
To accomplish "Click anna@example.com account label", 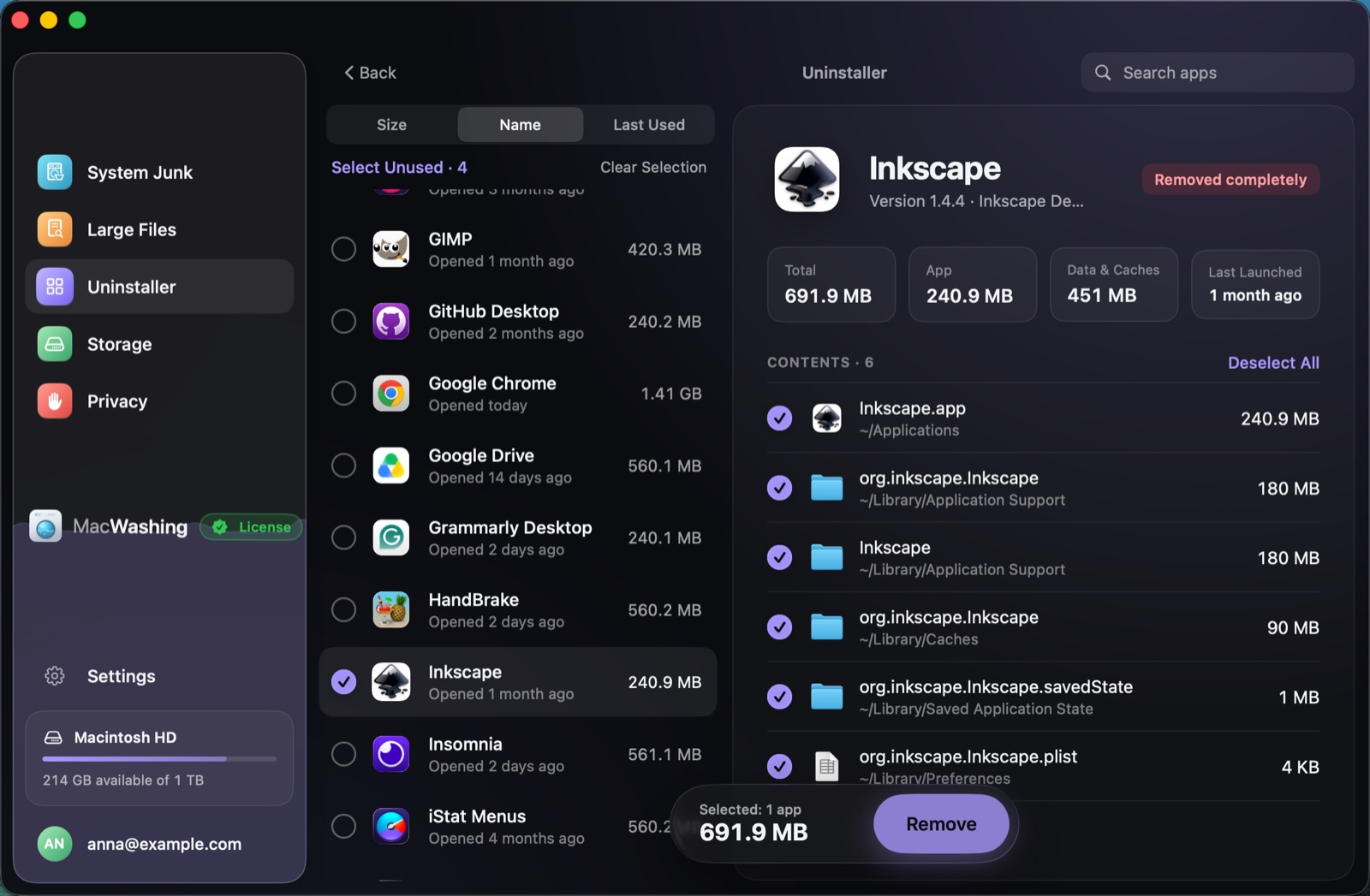I will tap(164, 844).
